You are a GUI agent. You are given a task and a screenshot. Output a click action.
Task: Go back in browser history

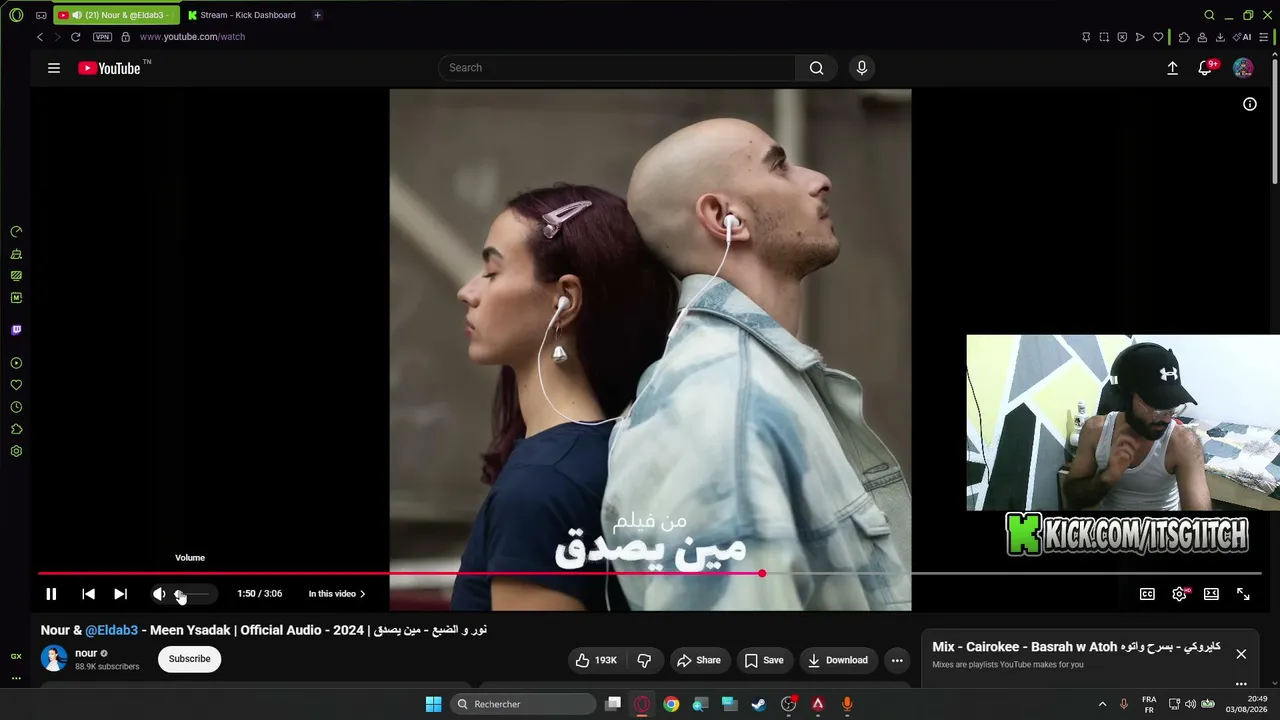[x=40, y=37]
